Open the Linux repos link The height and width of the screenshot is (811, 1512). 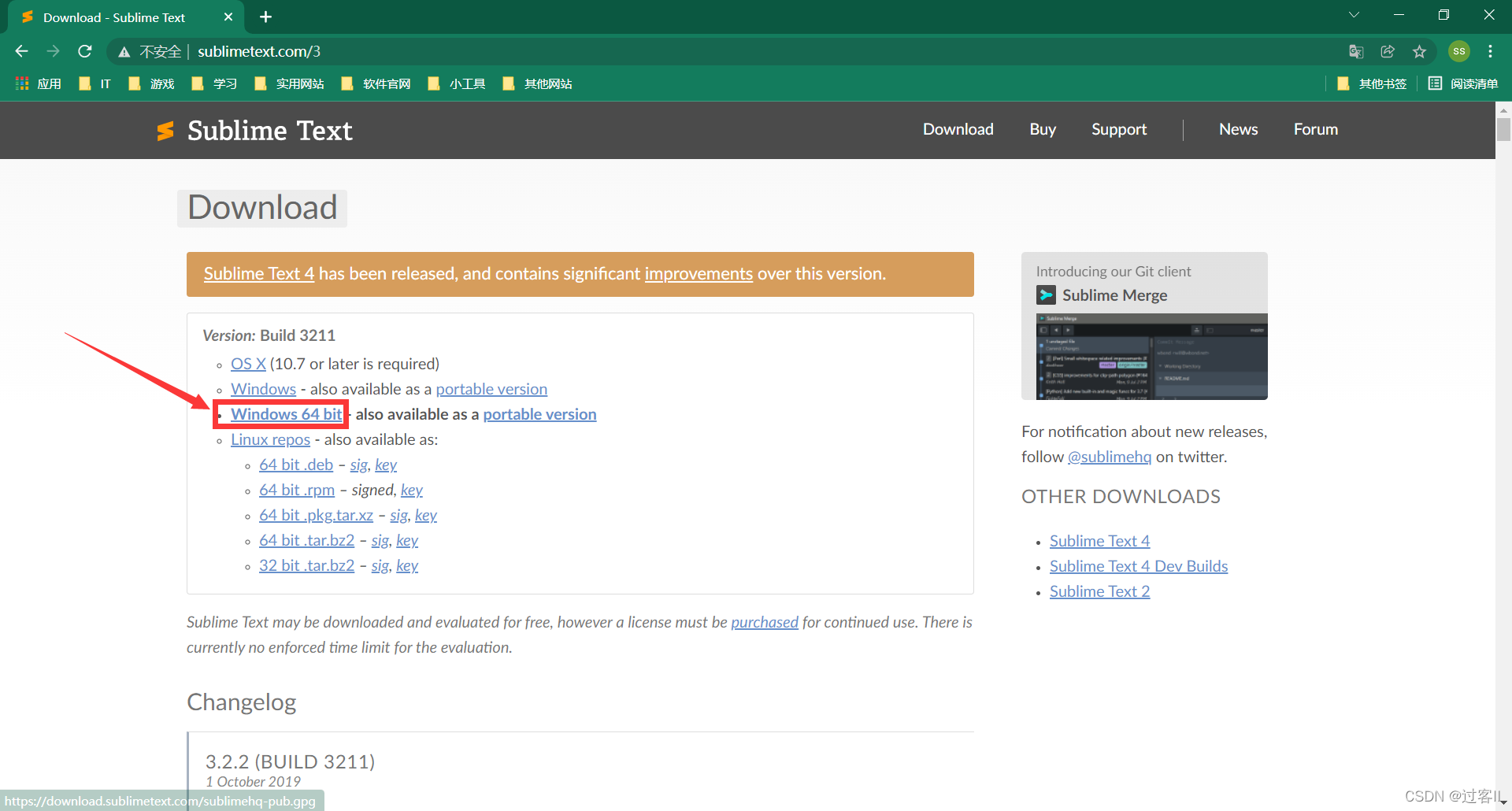coord(270,439)
